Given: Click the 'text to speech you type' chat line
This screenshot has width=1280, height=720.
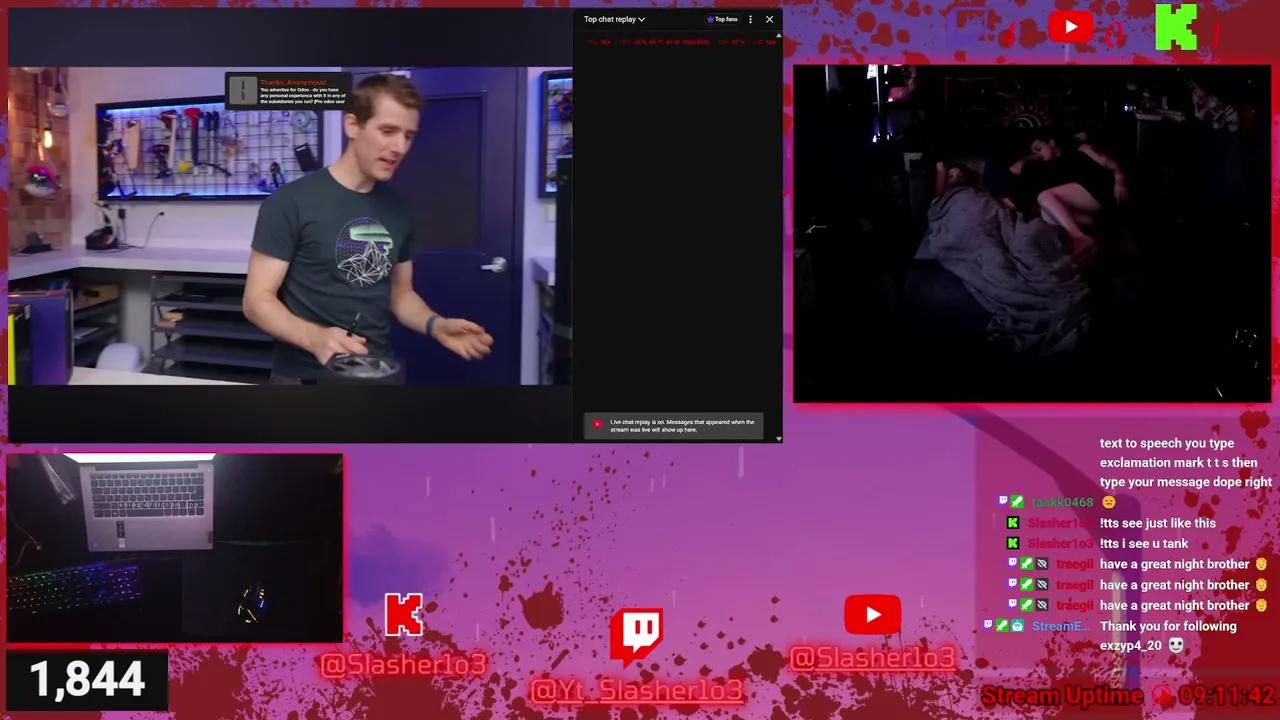Looking at the screenshot, I should pyautogui.click(x=1167, y=443).
